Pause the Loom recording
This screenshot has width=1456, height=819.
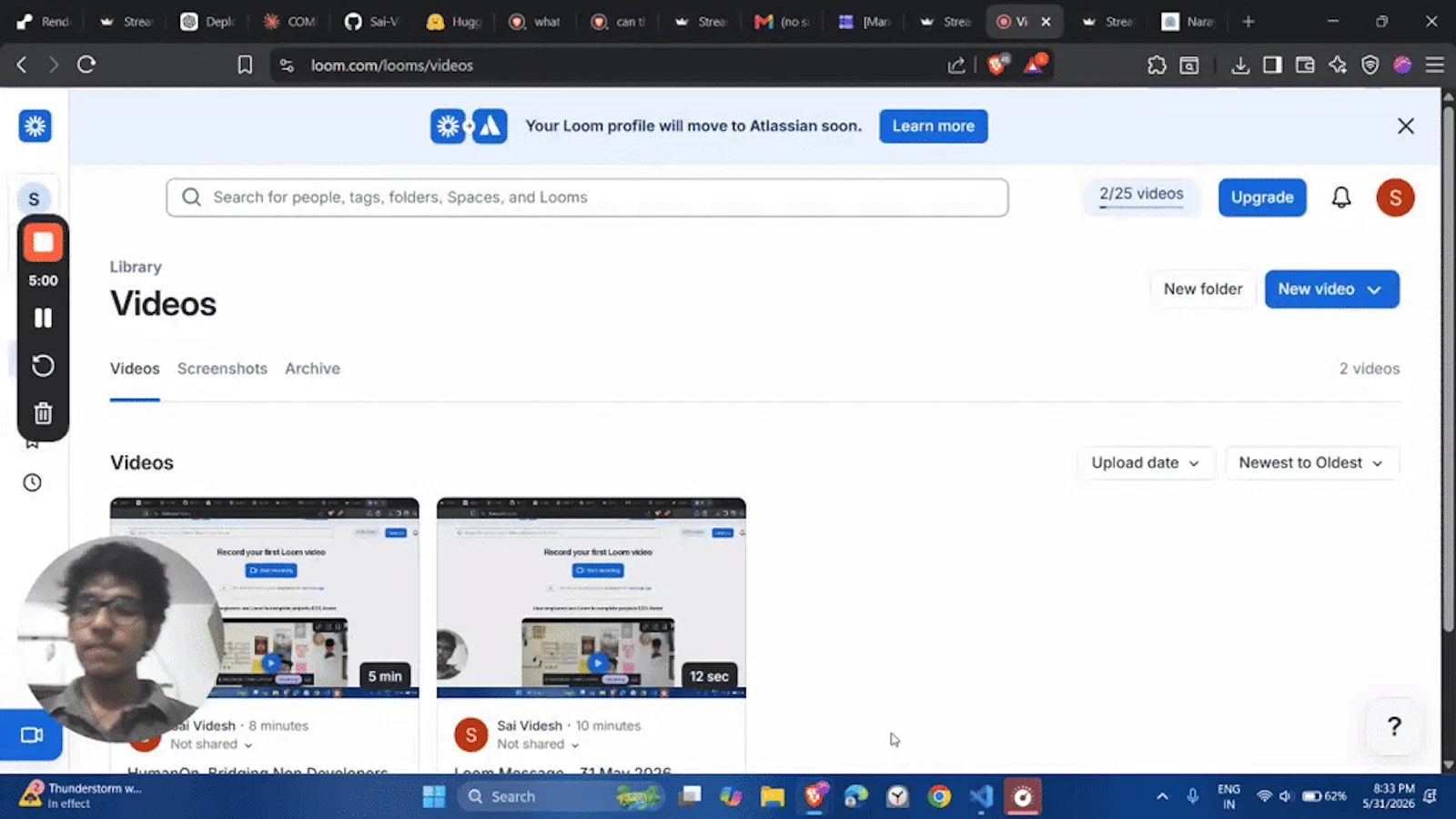click(43, 318)
